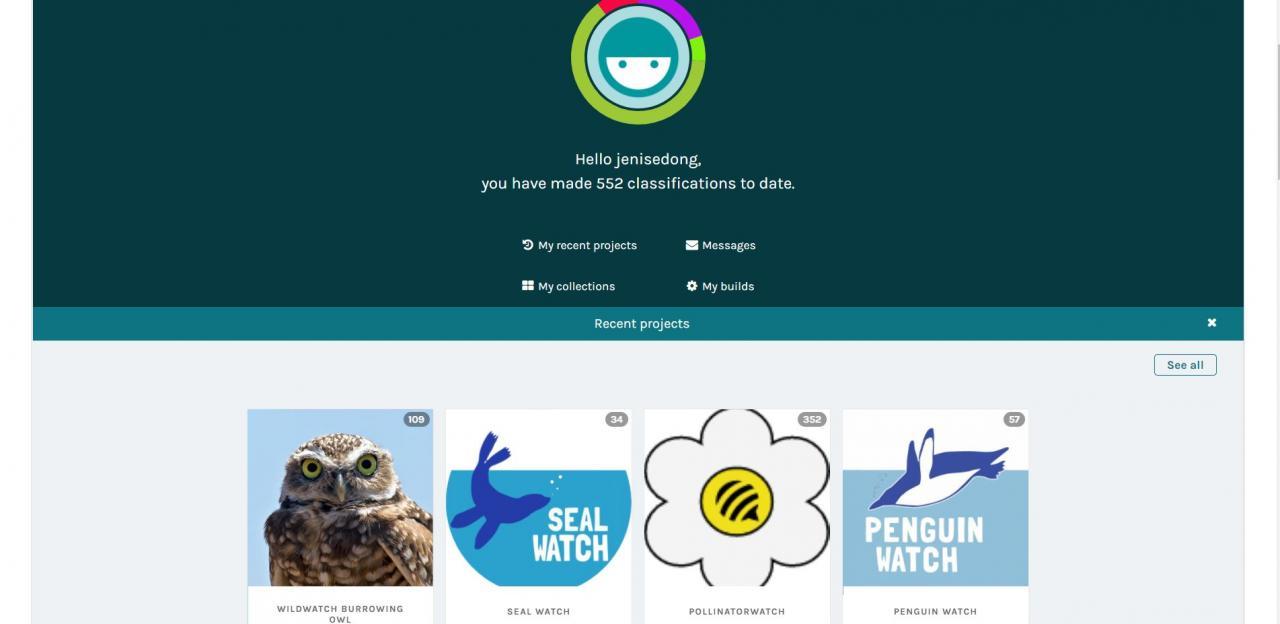Image resolution: width=1280 pixels, height=624 pixels.
Task: Click the My builds gear icon
Action: click(x=692, y=286)
